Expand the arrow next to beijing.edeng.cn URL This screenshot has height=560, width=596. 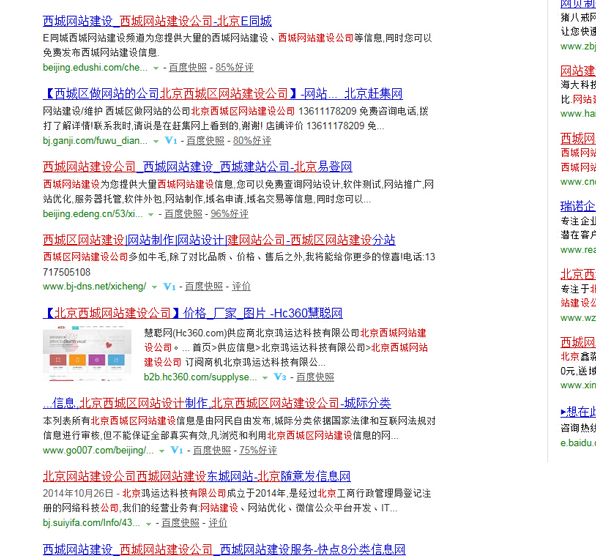(x=151, y=215)
